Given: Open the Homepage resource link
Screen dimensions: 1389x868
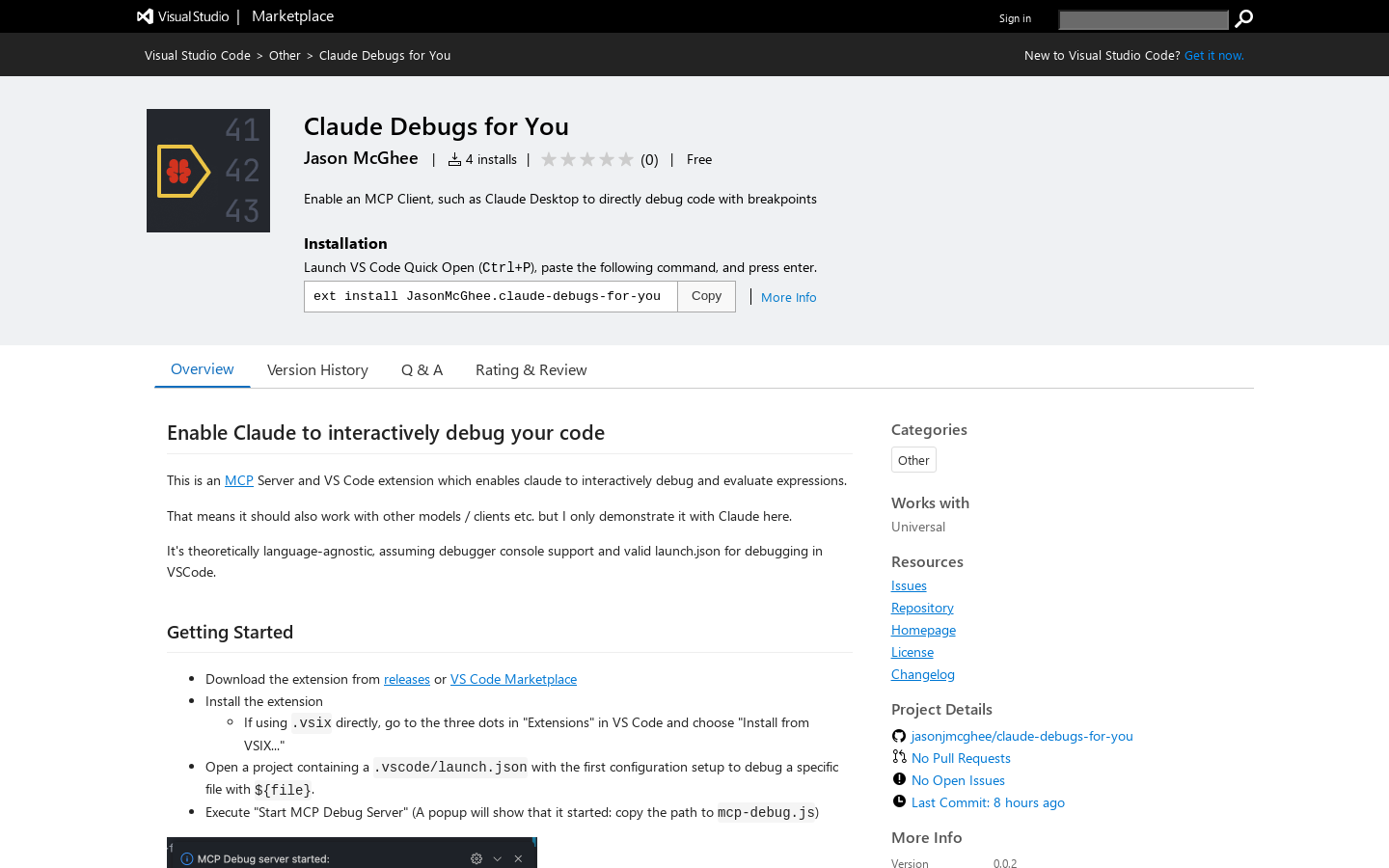Looking at the screenshot, I should 923,630.
